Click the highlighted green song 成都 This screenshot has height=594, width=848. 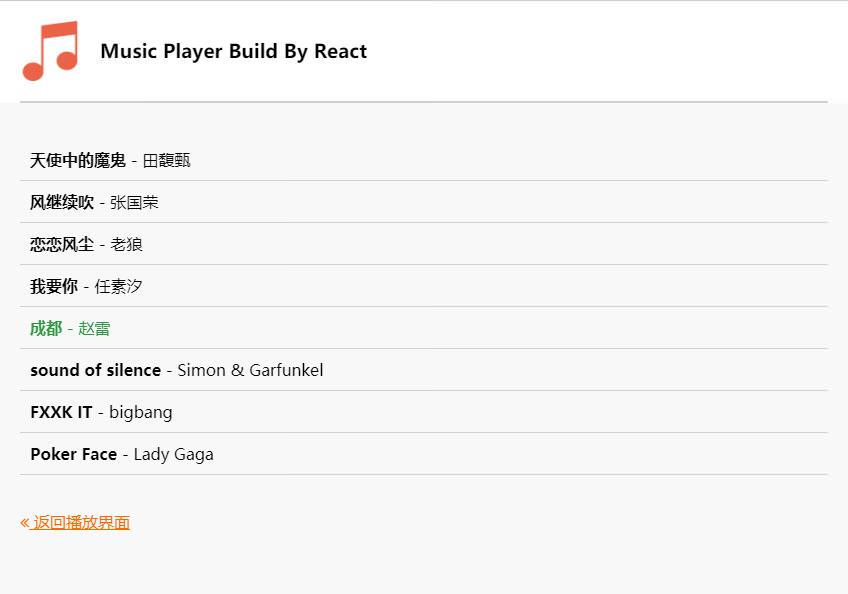point(46,328)
